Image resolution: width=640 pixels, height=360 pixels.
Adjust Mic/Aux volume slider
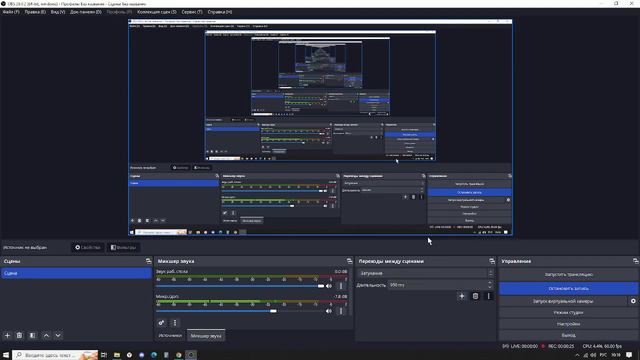240,311
